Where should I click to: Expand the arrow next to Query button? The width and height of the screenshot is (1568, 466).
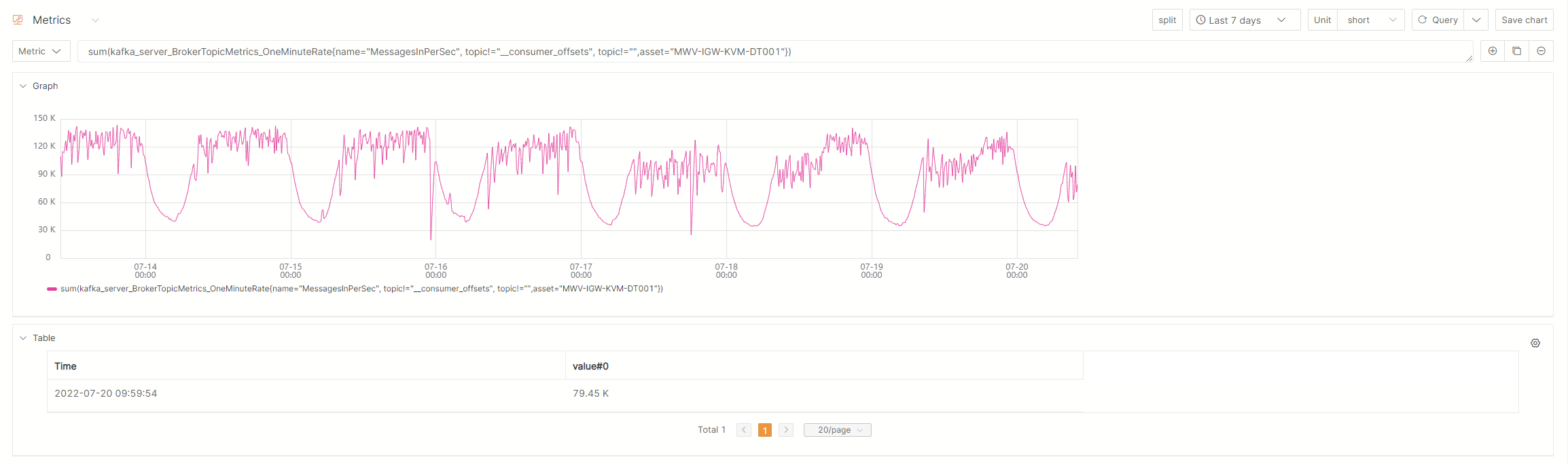[1476, 20]
